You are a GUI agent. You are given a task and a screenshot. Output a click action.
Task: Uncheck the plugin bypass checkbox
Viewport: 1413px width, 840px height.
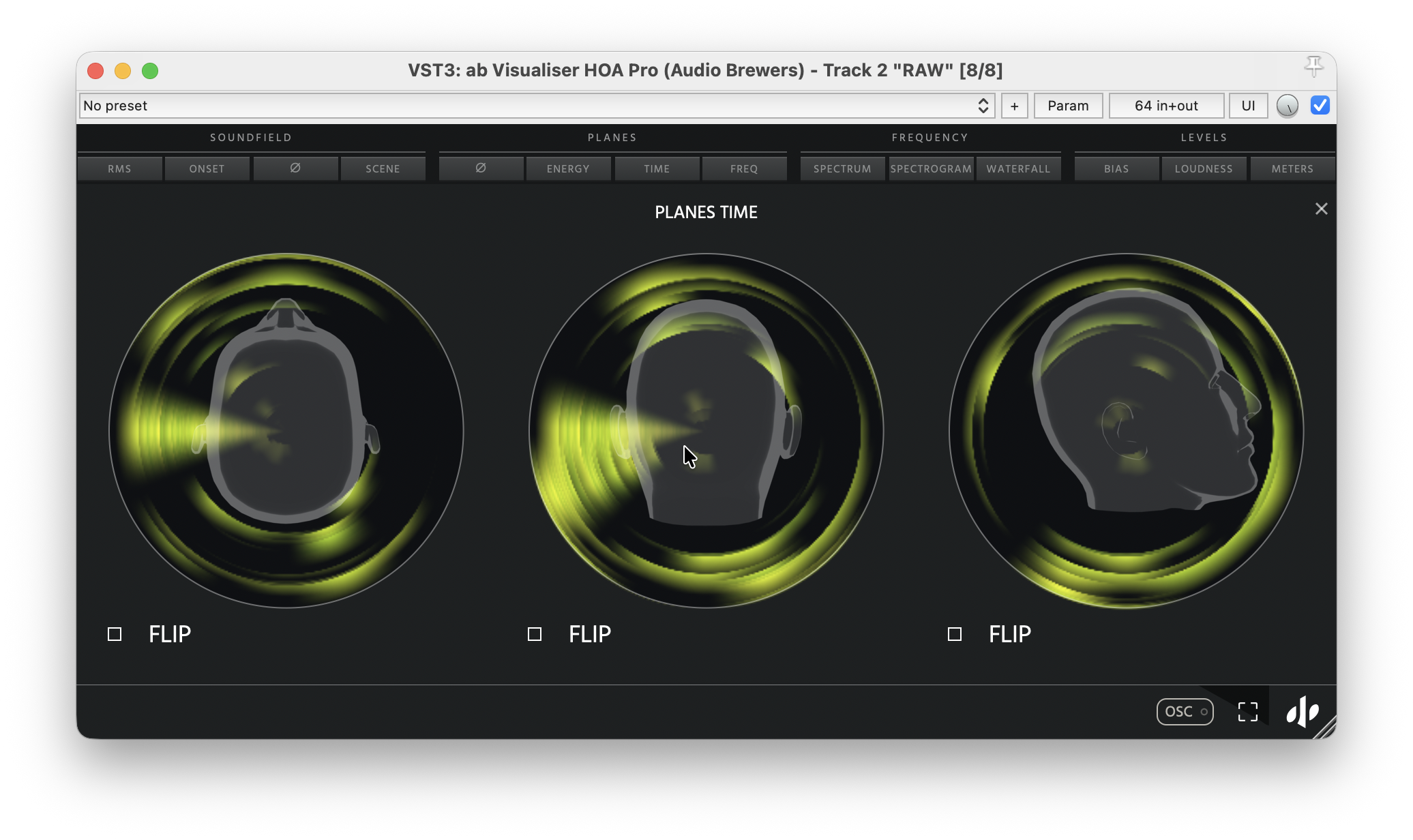click(x=1320, y=105)
